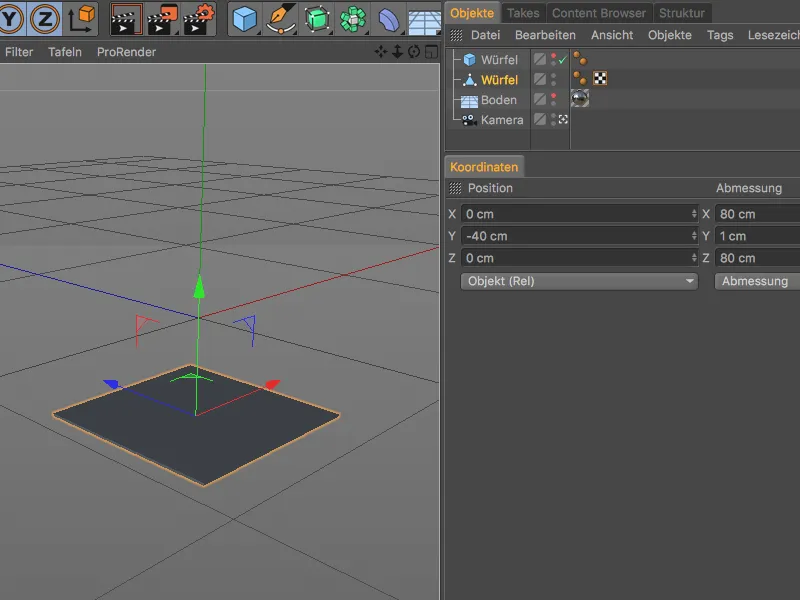
Task: Click the layer square of primitive Würfel
Action: (540, 59)
